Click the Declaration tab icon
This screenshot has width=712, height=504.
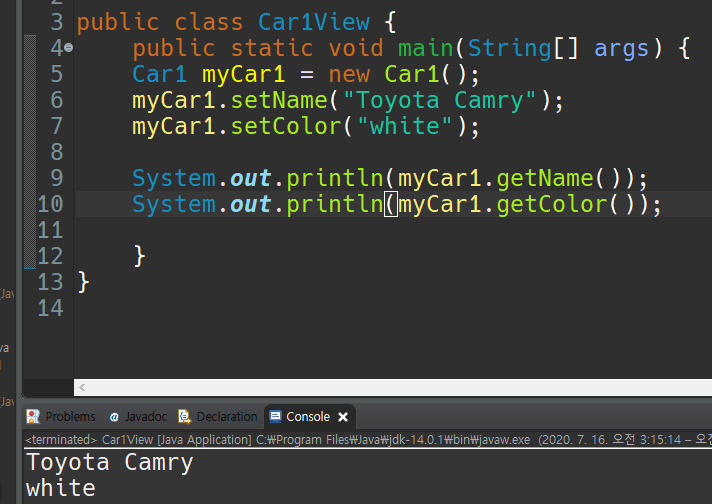point(184,416)
